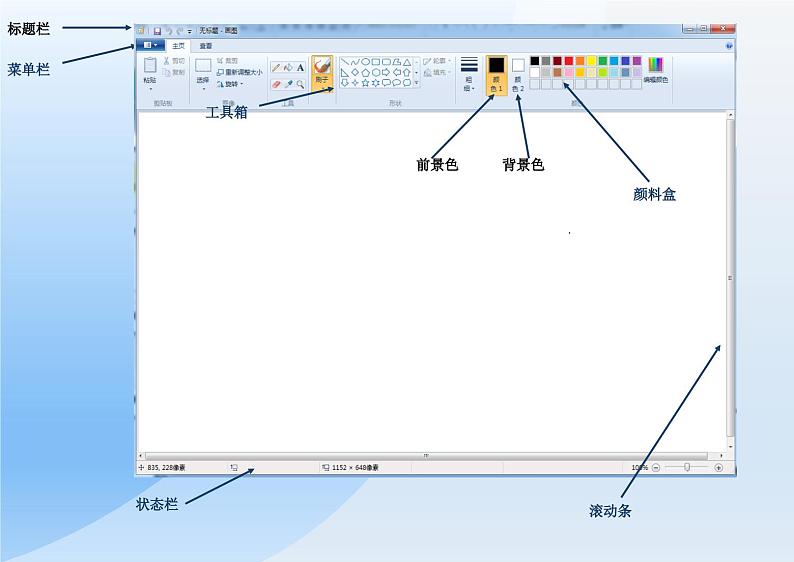Select the Left arrow shape

396,72
